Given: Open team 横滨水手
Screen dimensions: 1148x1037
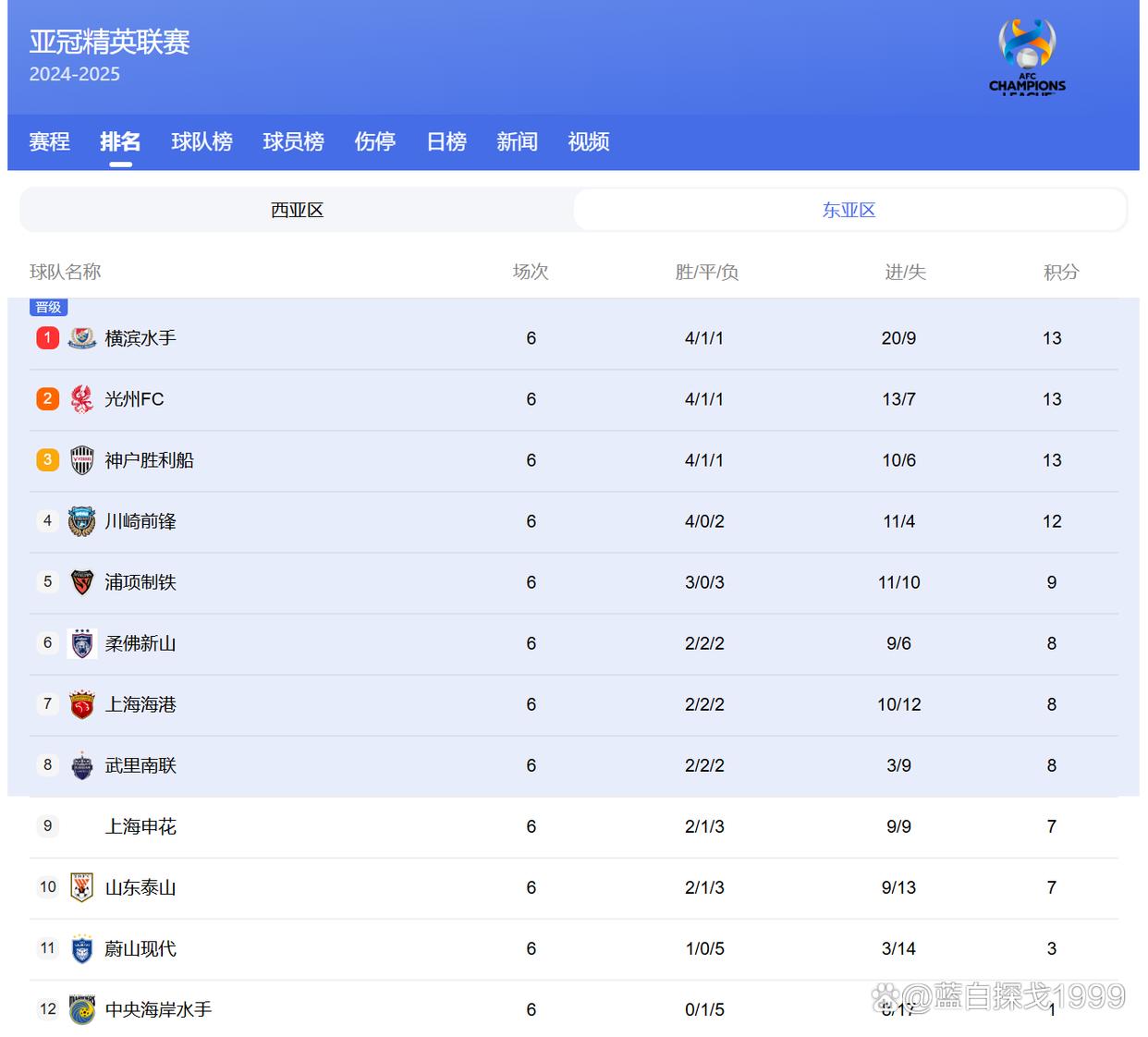Looking at the screenshot, I should pos(140,338).
